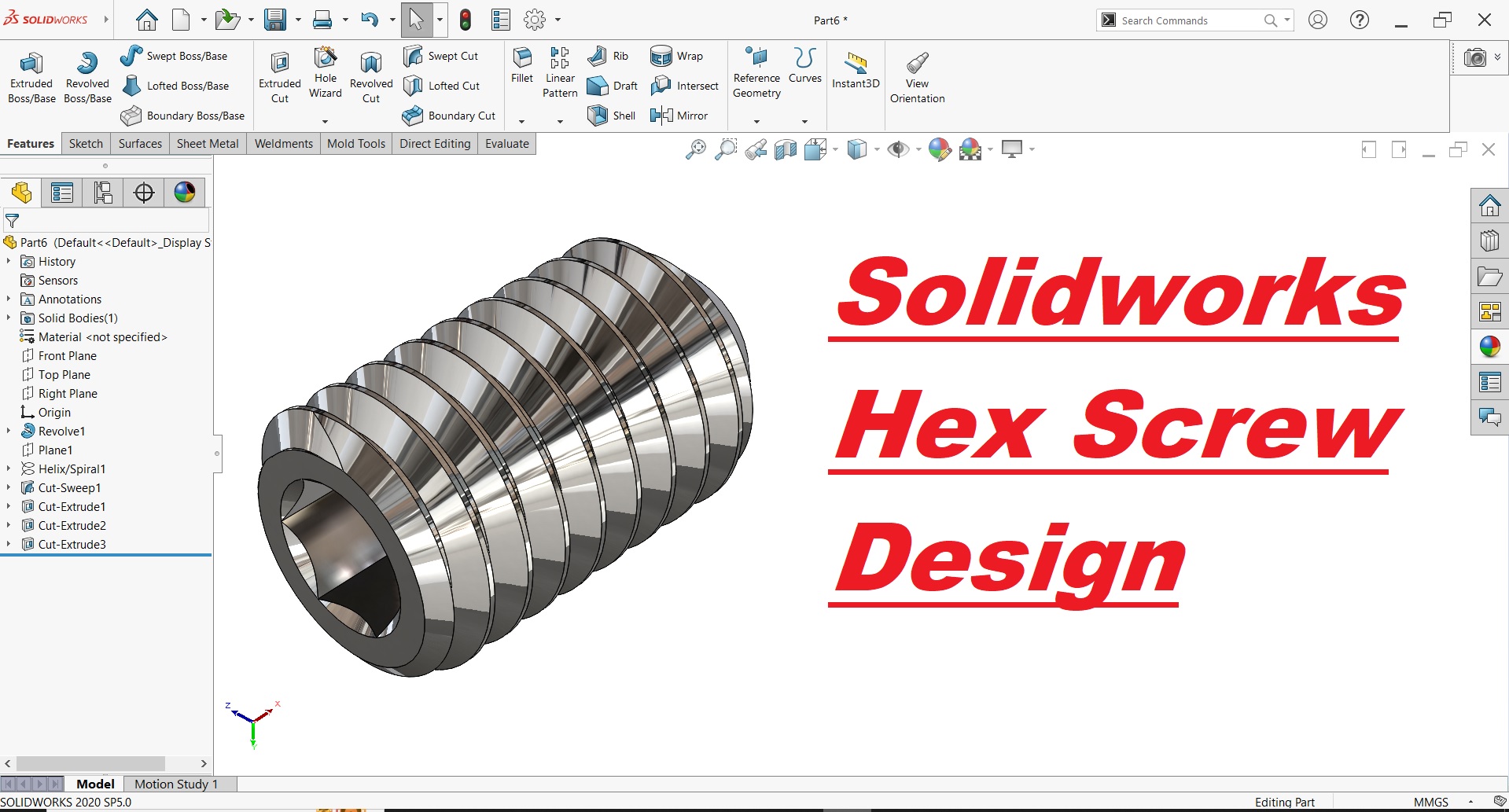Switch to the Surfaces tab

[x=140, y=144]
